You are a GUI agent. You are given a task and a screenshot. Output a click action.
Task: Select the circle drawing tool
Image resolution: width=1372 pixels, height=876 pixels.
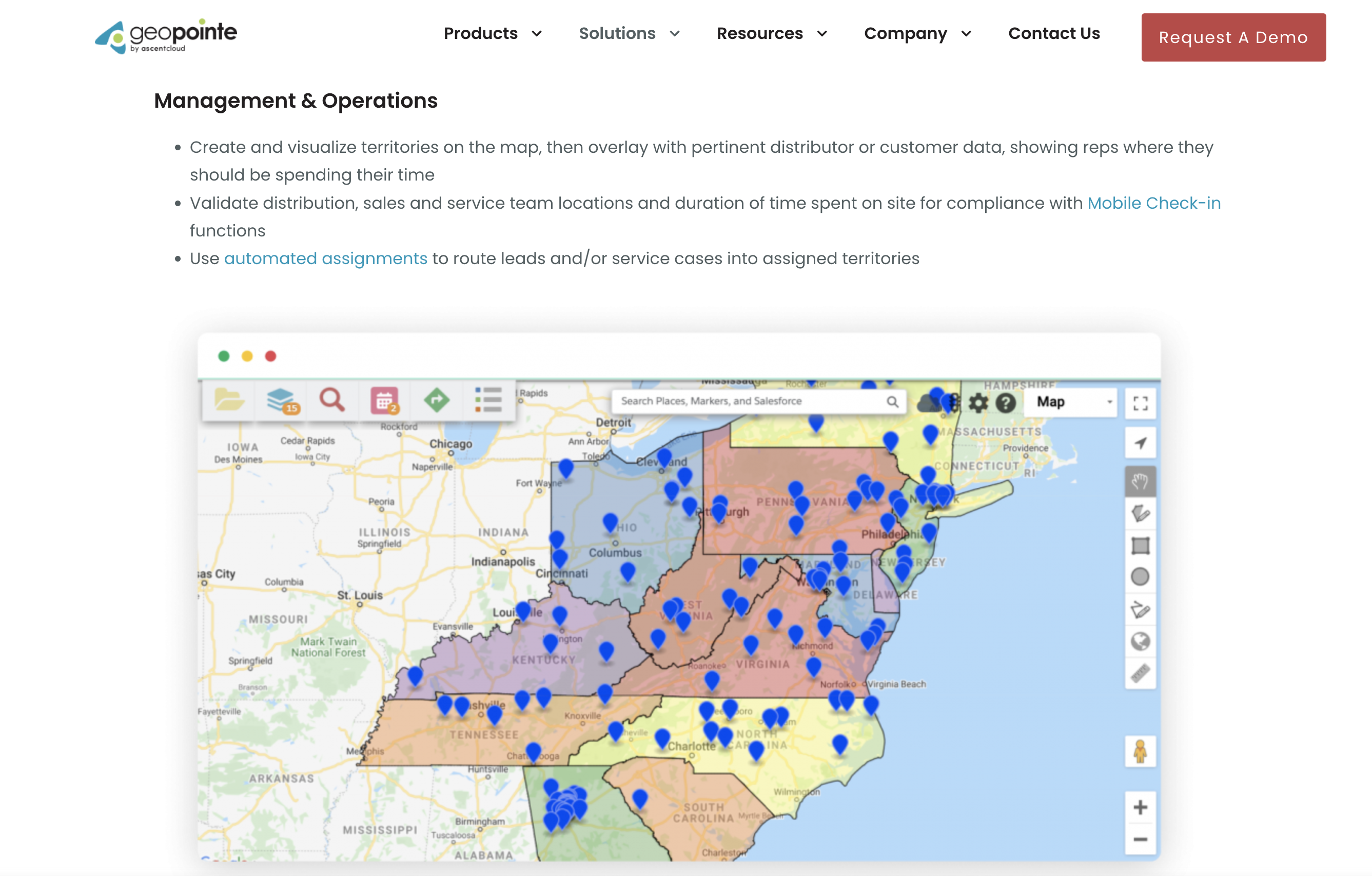coord(1140,577)
